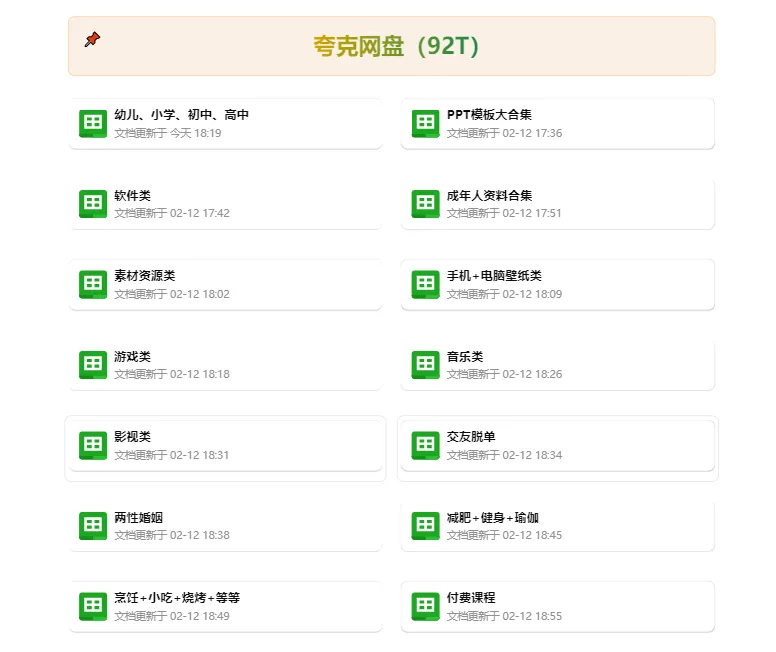The image size is (776, 652).
Task: Click the sheet icon next to 游戏类
Action: tap(93, 365)
